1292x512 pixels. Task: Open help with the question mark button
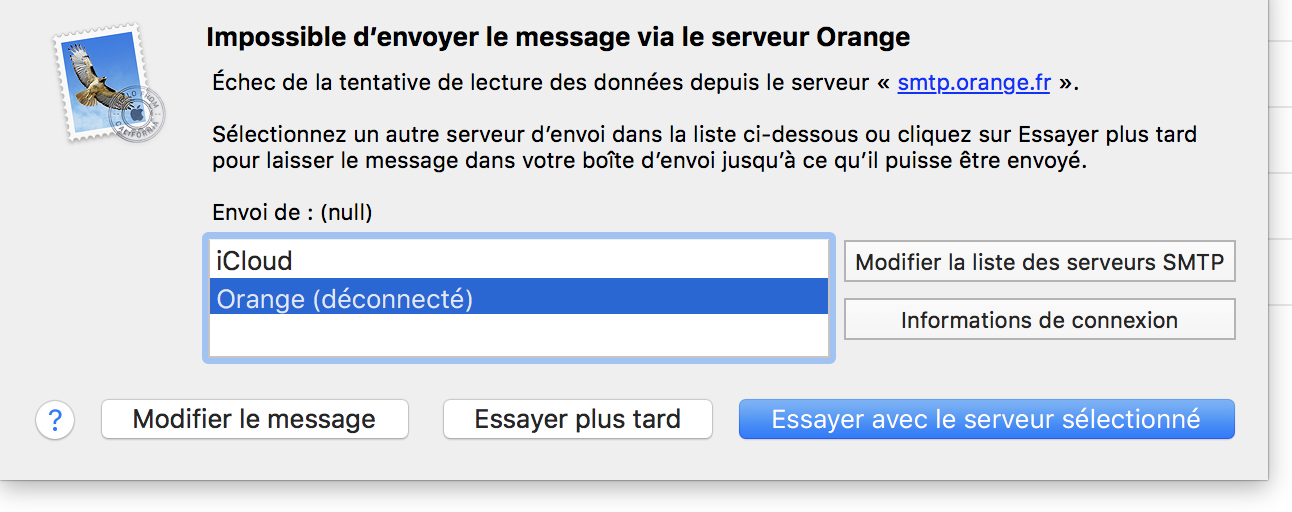click(55, 421)
